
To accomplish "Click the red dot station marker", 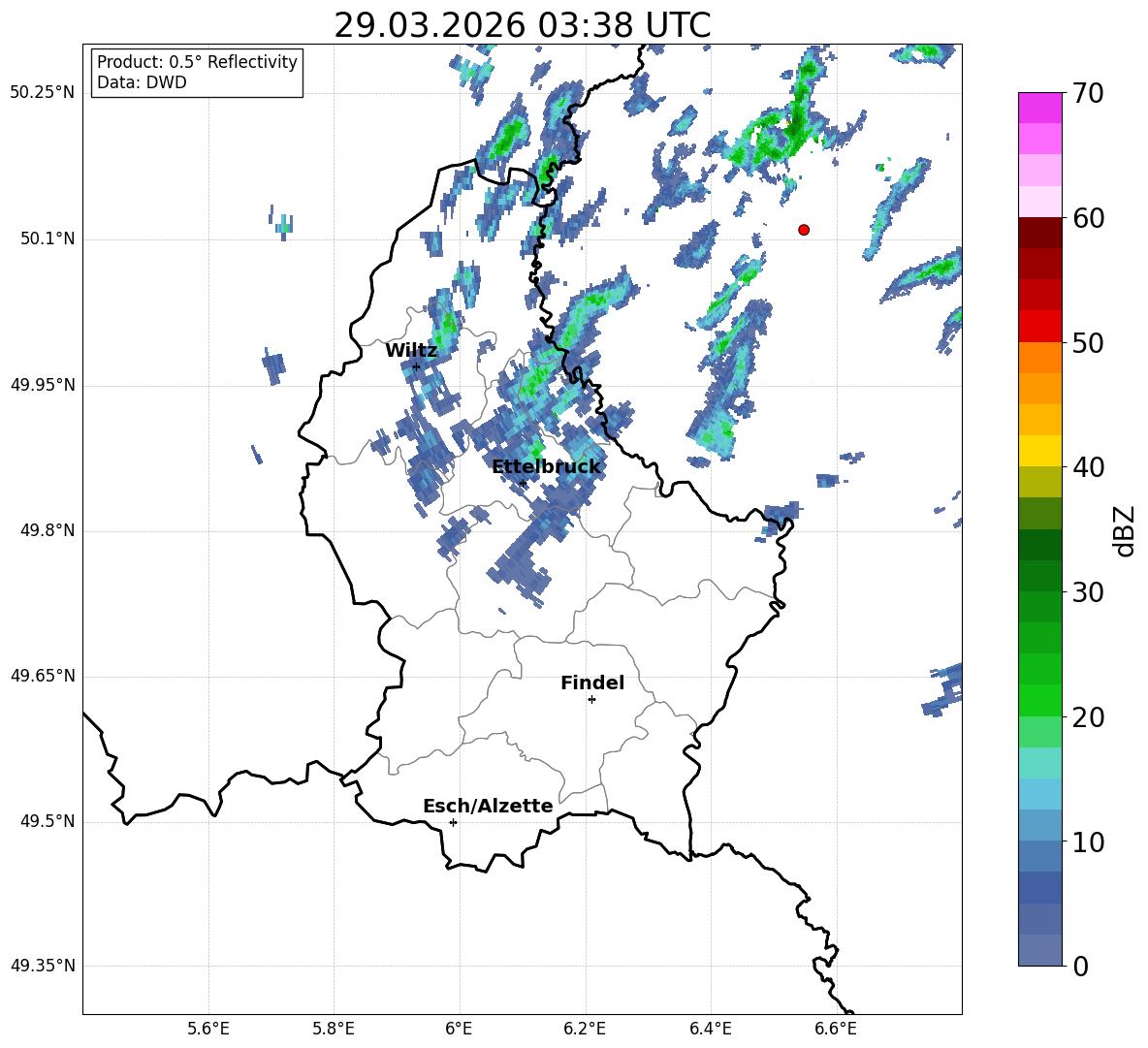I will coord(803,230).
